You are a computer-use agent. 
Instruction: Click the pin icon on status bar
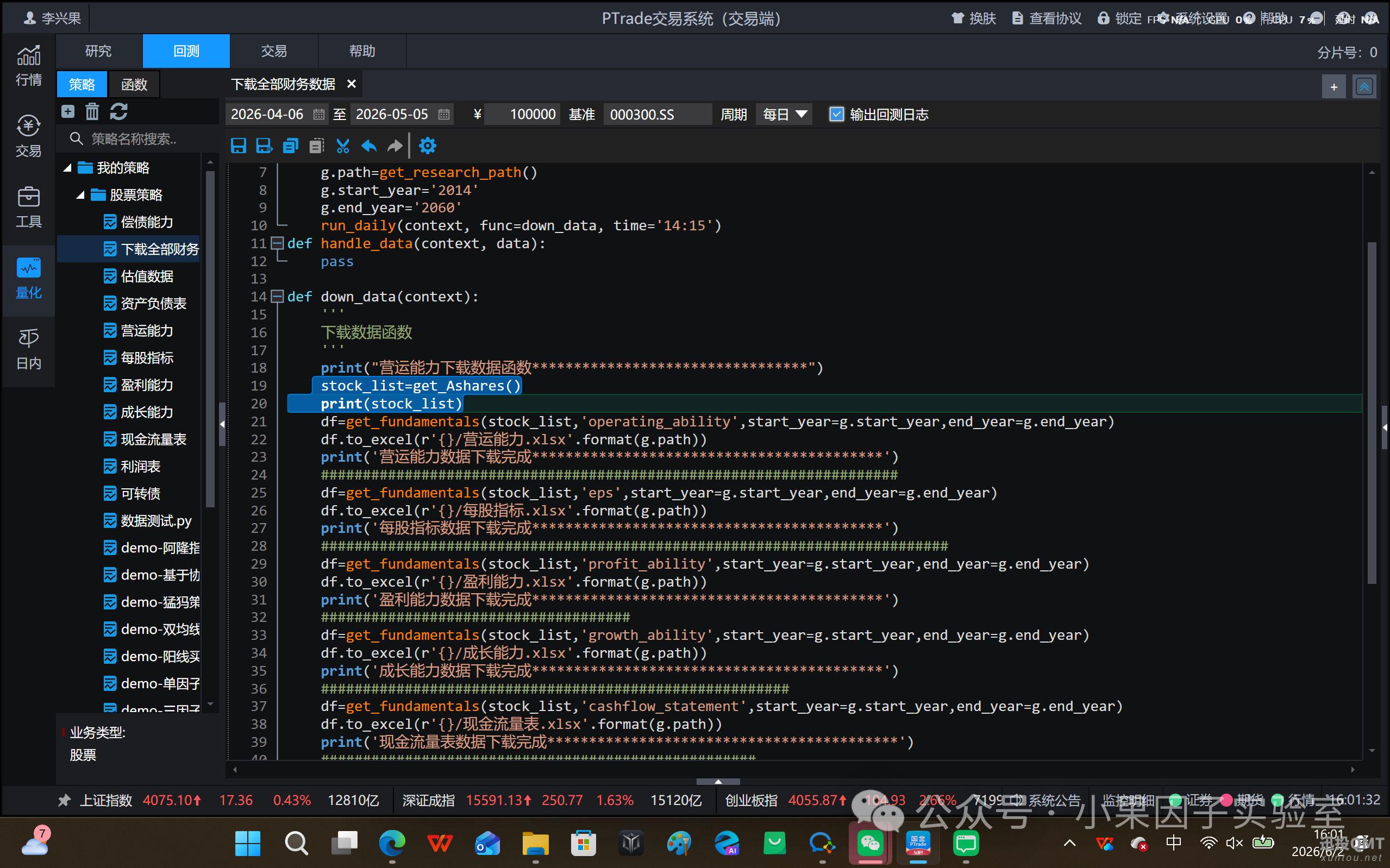click(x=64, y=800)
